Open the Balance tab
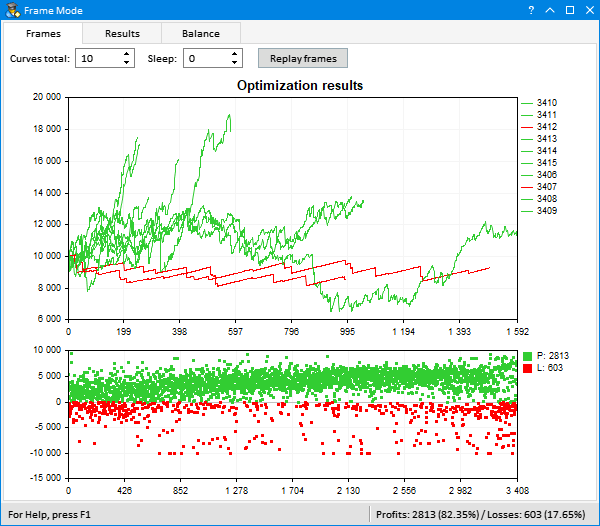This screenshot has width=600, height=526. tap(201, 34)
